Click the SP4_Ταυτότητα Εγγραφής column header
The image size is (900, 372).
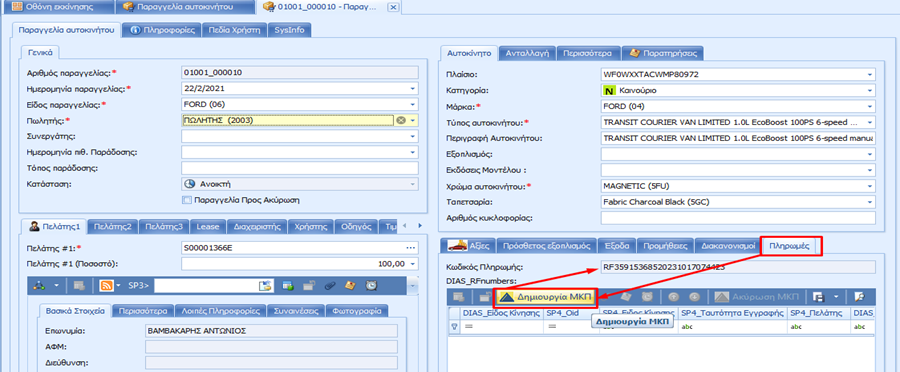pyautogui.click(x=732, y=313)
